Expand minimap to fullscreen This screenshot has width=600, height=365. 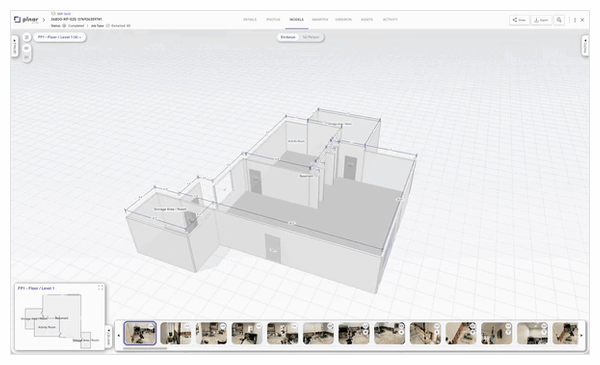(100, 288)
